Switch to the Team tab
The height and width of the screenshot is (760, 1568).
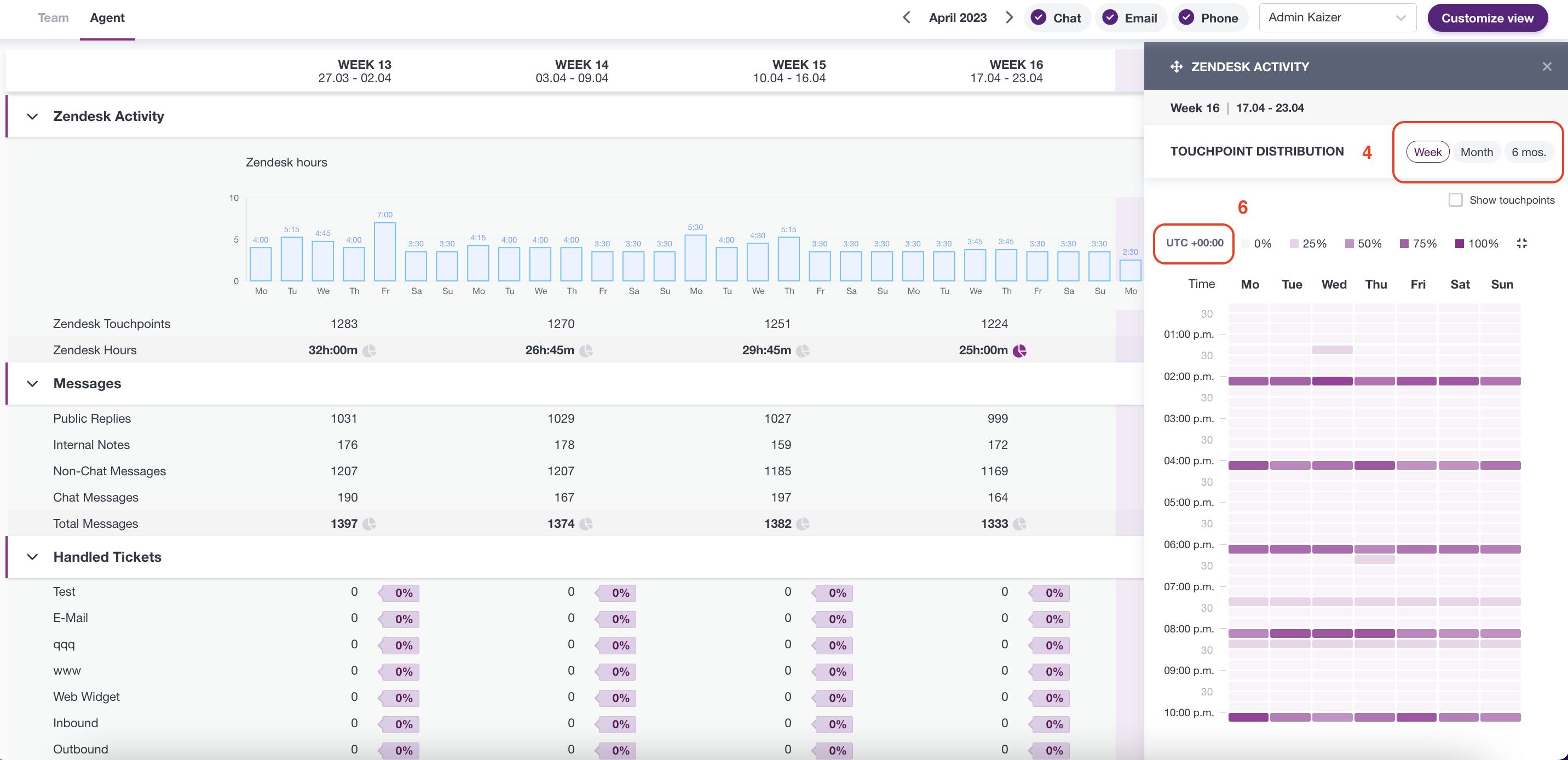tap(53, 18)
